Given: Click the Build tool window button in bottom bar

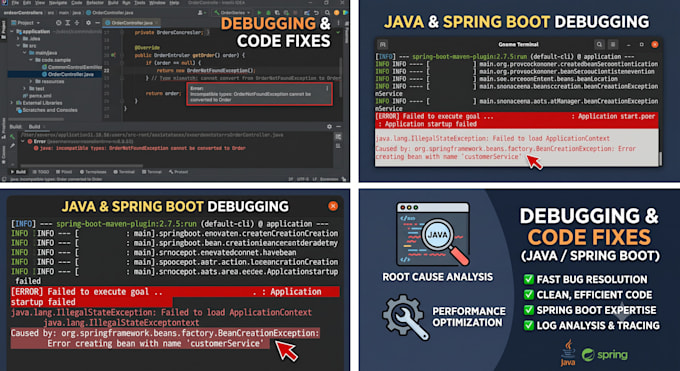Looking at the screenshot, I should click(x=18, y=172).
